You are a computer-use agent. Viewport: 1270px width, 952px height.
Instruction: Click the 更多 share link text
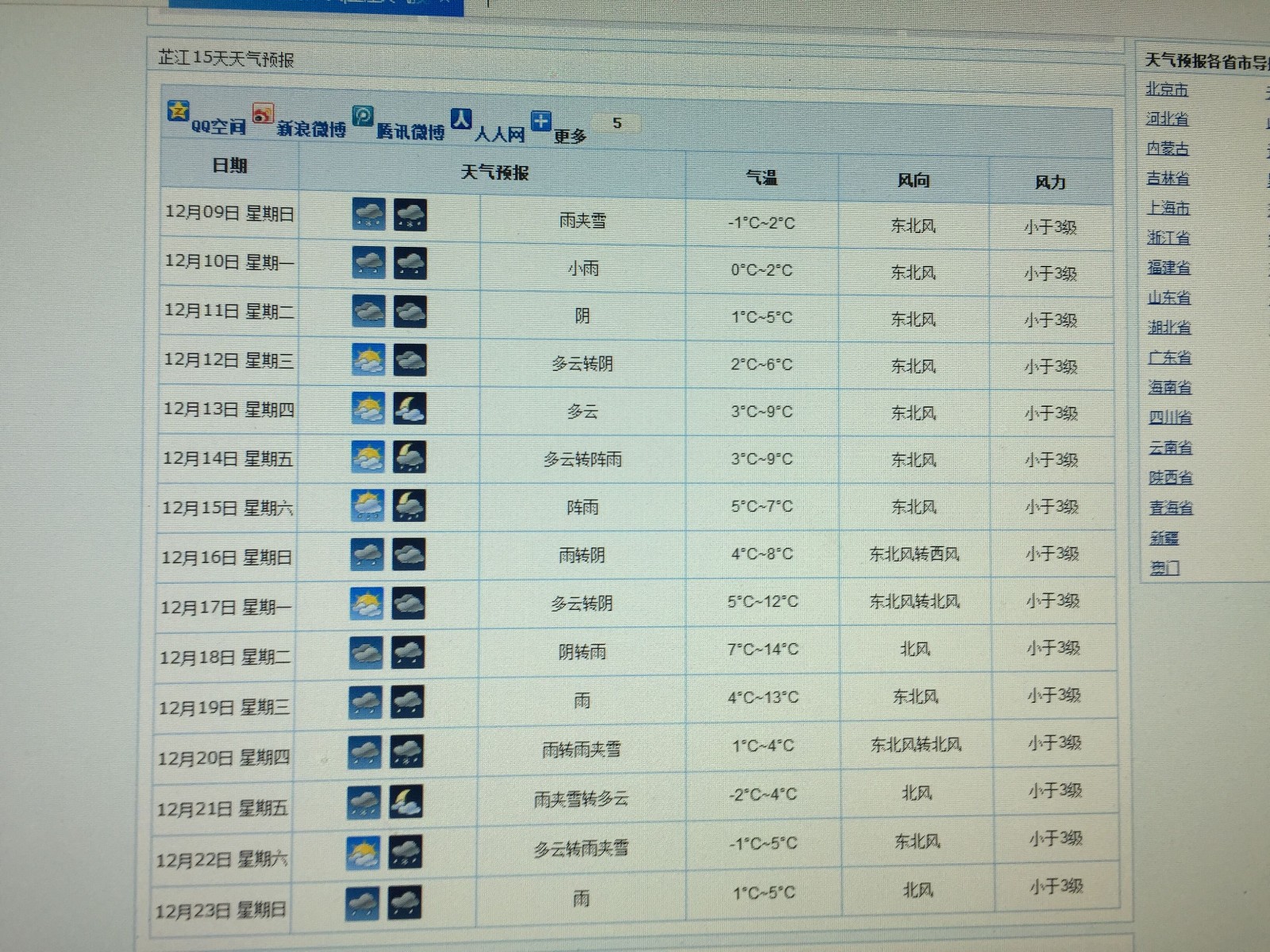coord(570,136)
